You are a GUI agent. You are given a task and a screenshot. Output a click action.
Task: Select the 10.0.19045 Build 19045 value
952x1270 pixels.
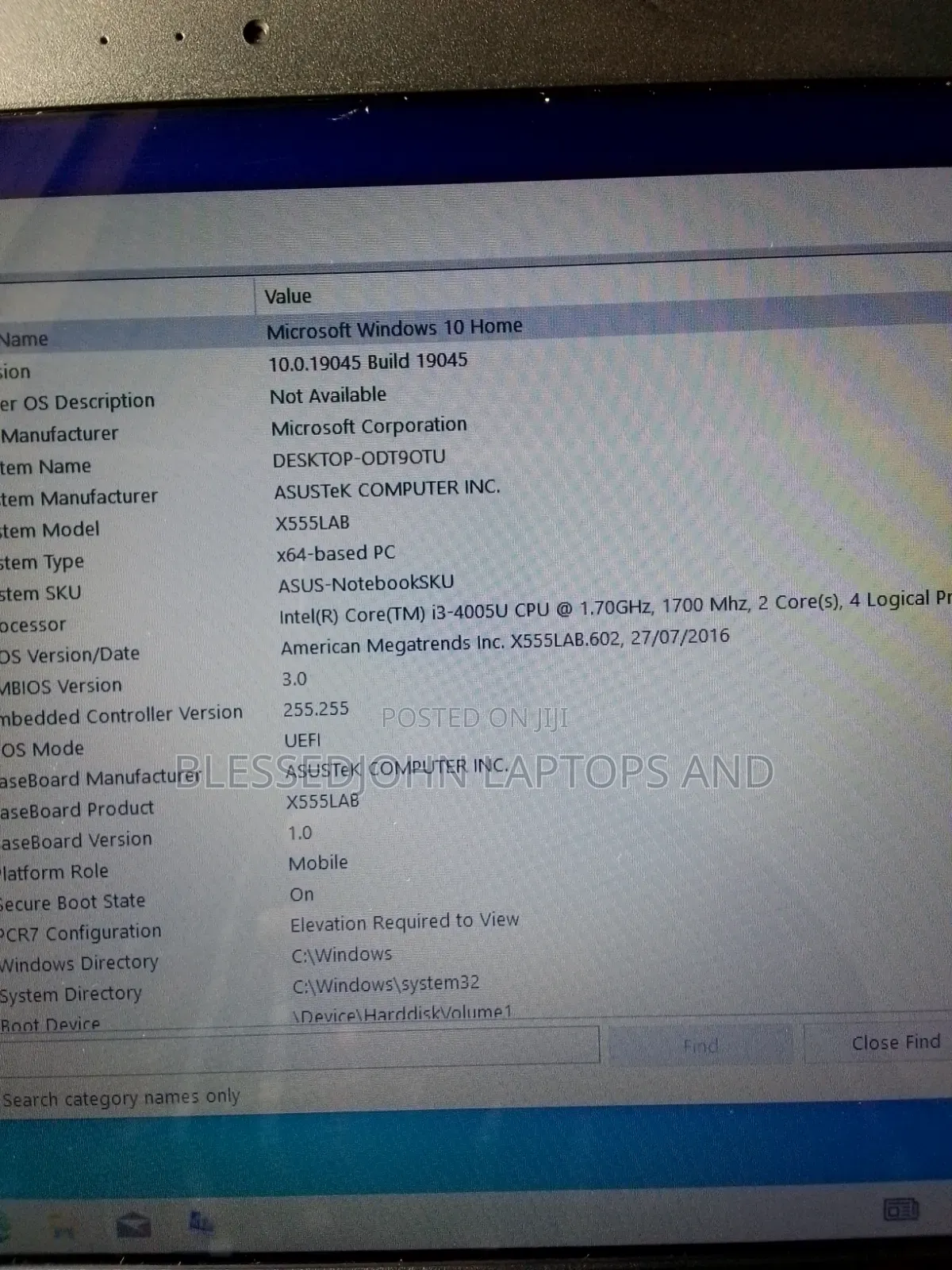click(368, 362)
